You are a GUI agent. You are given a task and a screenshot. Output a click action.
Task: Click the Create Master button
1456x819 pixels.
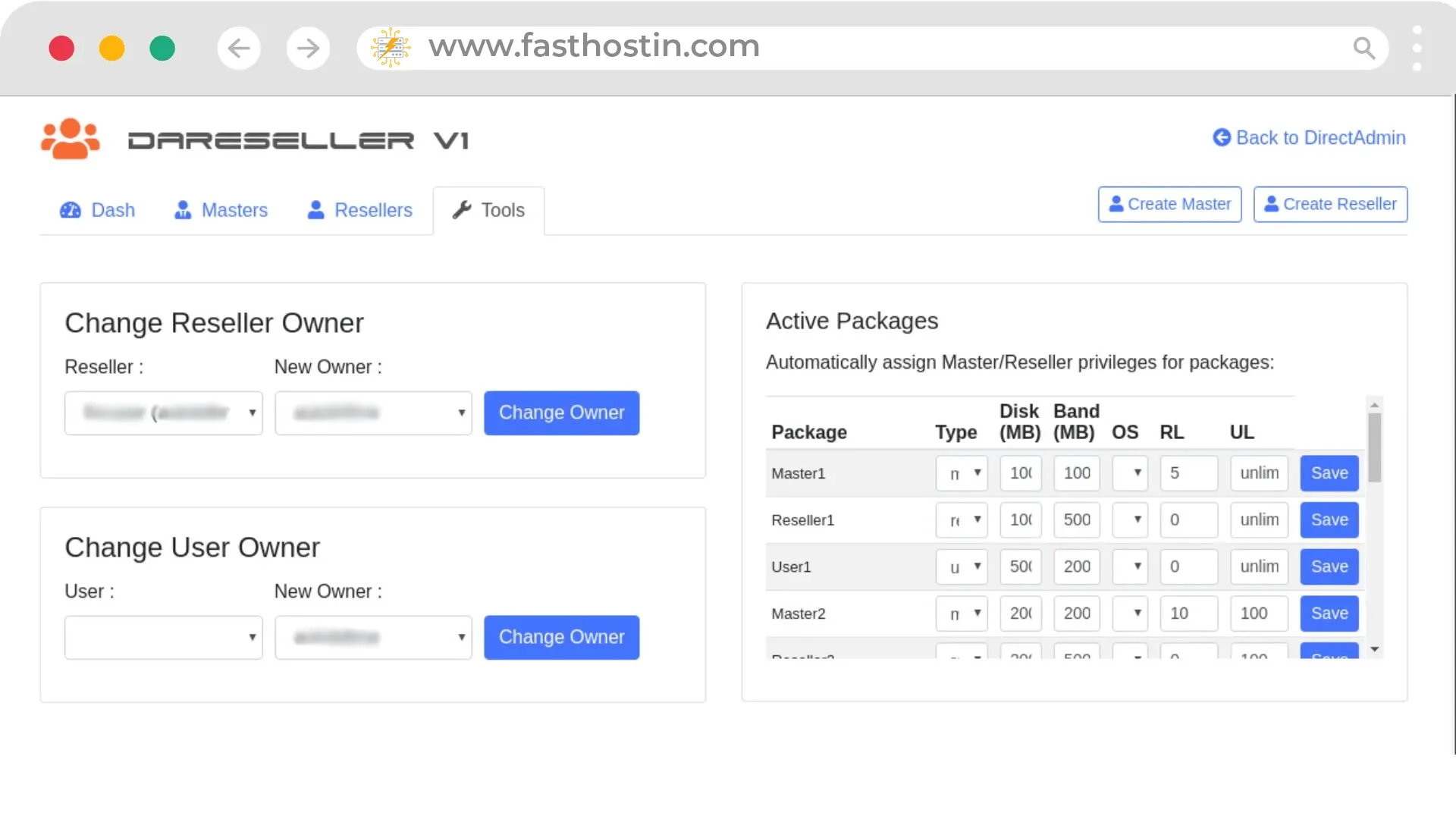[1169, 204]
